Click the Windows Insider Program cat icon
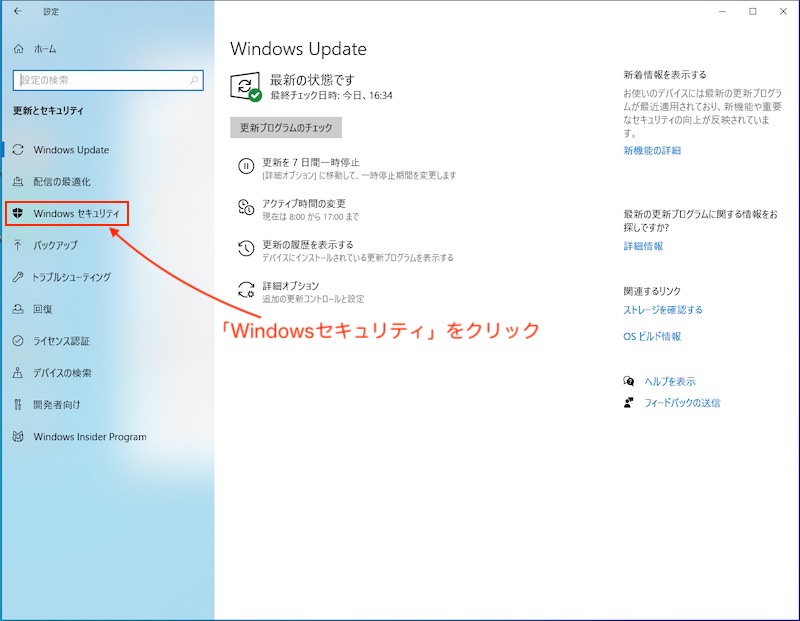Viewport: 800px width, 621px height. click(x=18, y=437)
